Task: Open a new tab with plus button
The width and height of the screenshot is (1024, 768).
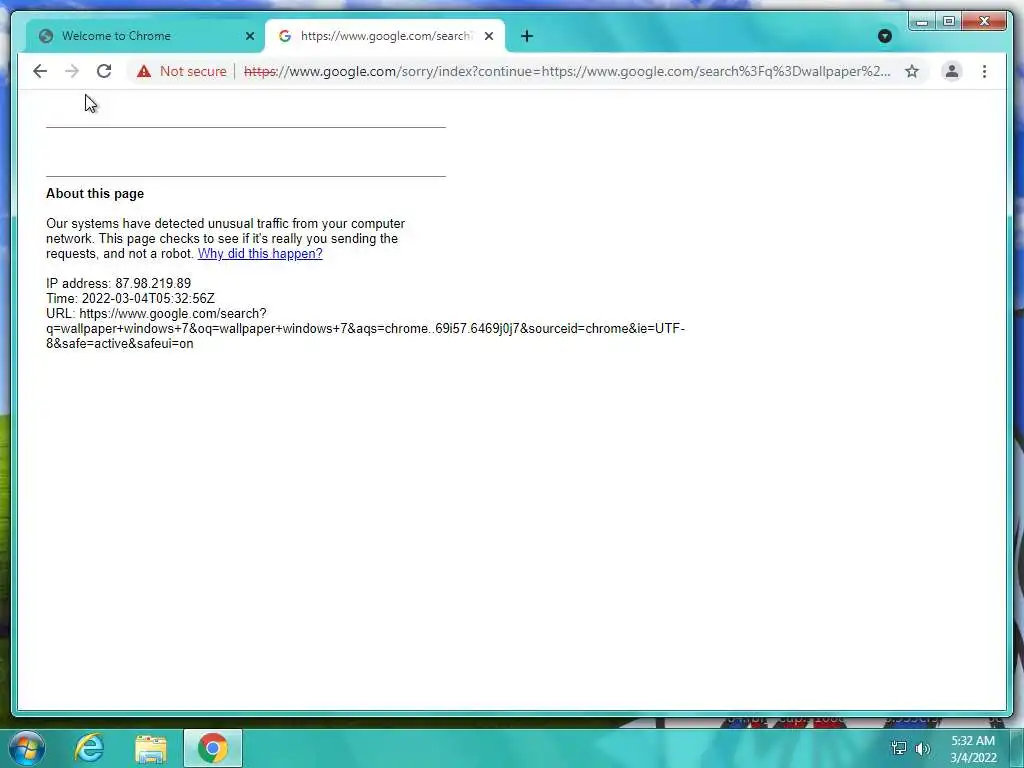Action: pos(527,37)
